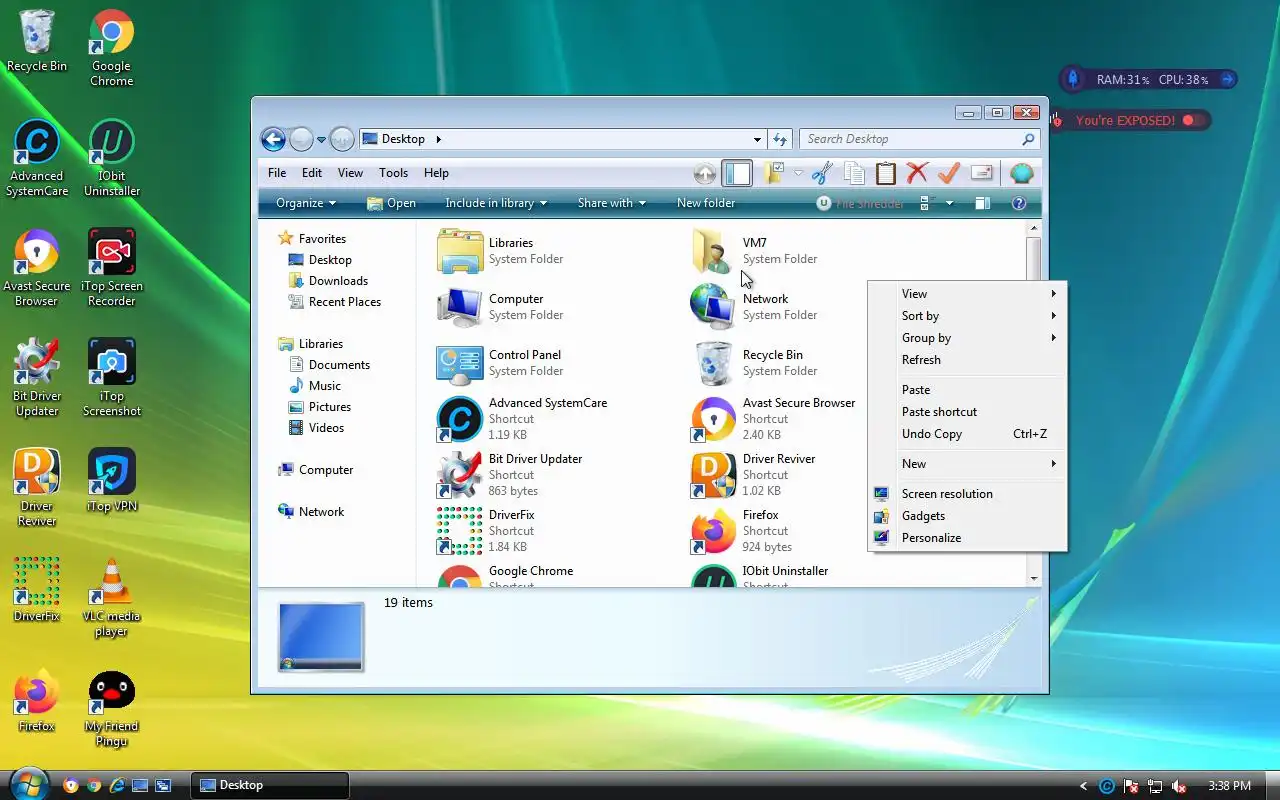This screenshot has width=1280, height=800.
Task: Click the Back navigation button
Action: point(273,139)
